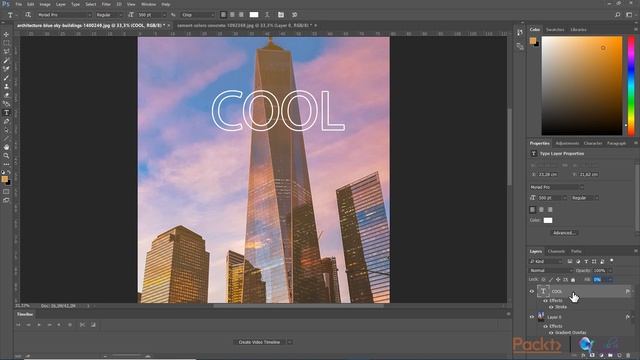Select the COOL layer thumbnail
The image size is (640, 360).
point(543,291)
